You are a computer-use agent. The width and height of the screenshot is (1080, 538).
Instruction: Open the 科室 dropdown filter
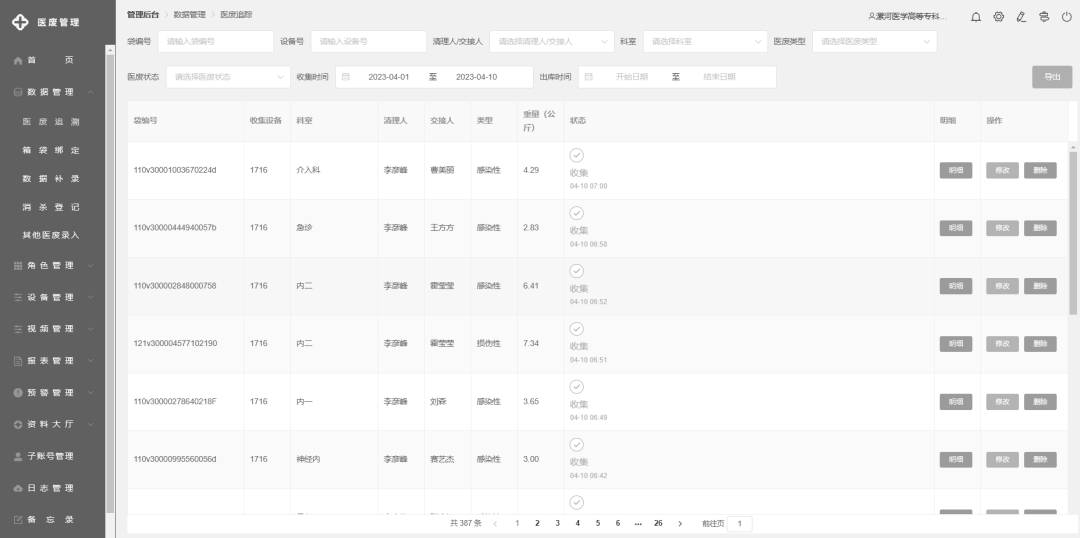705,41
